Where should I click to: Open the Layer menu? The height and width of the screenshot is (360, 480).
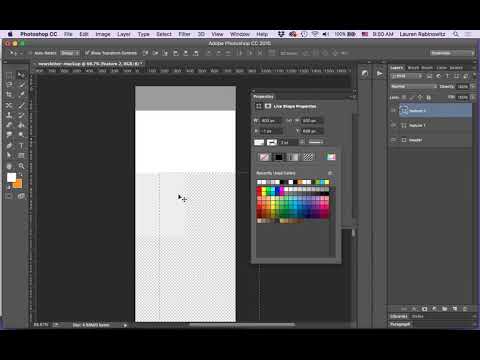click(124, 34)
